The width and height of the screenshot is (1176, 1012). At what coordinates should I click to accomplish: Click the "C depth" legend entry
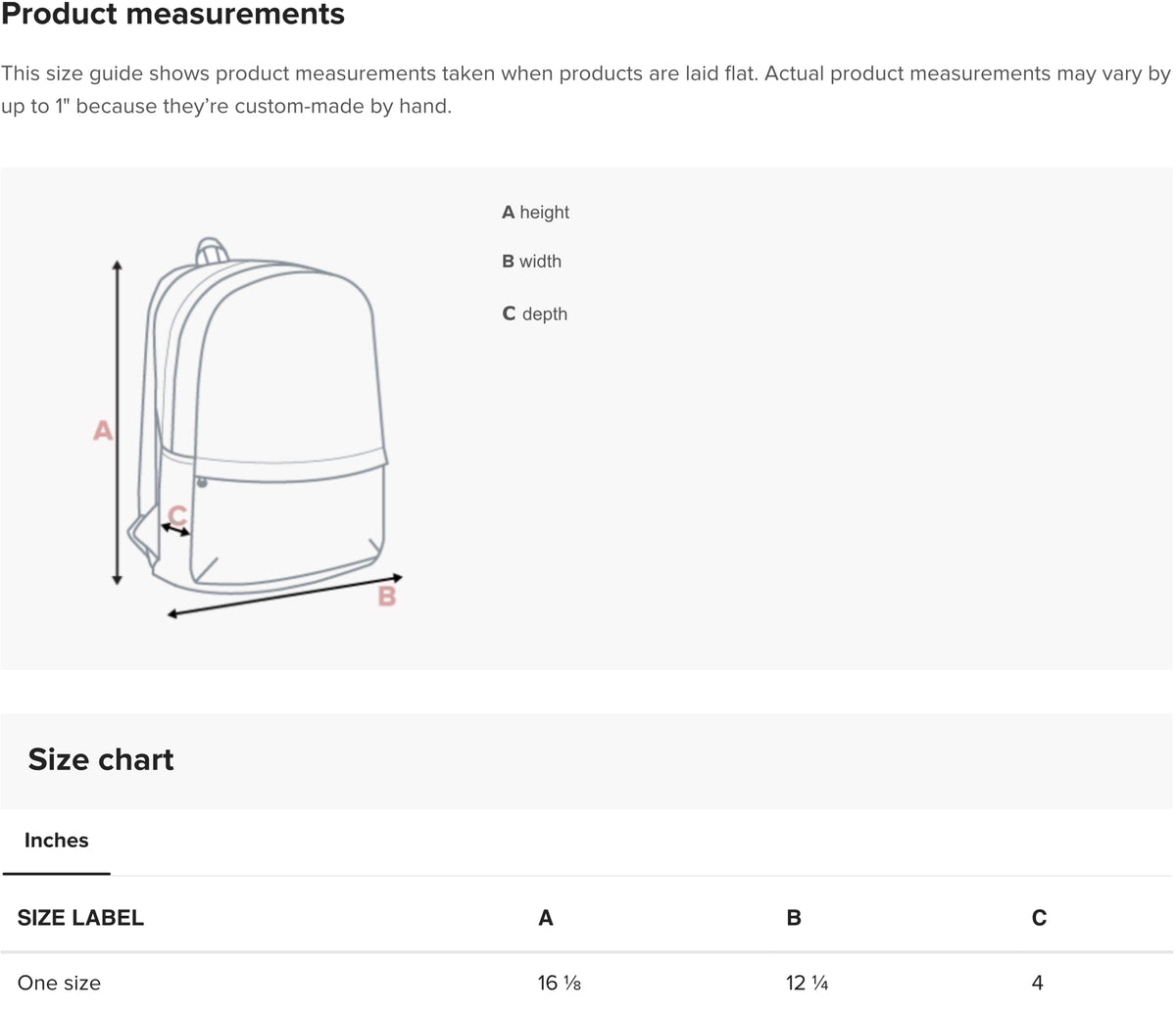(534, 314)
